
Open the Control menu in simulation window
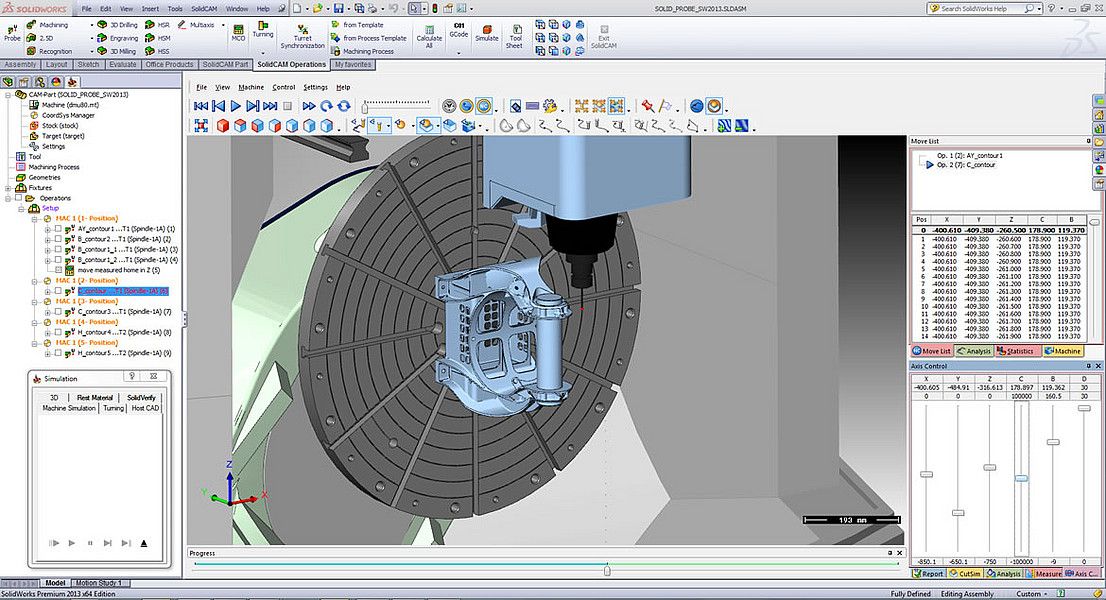pos(284,87)
